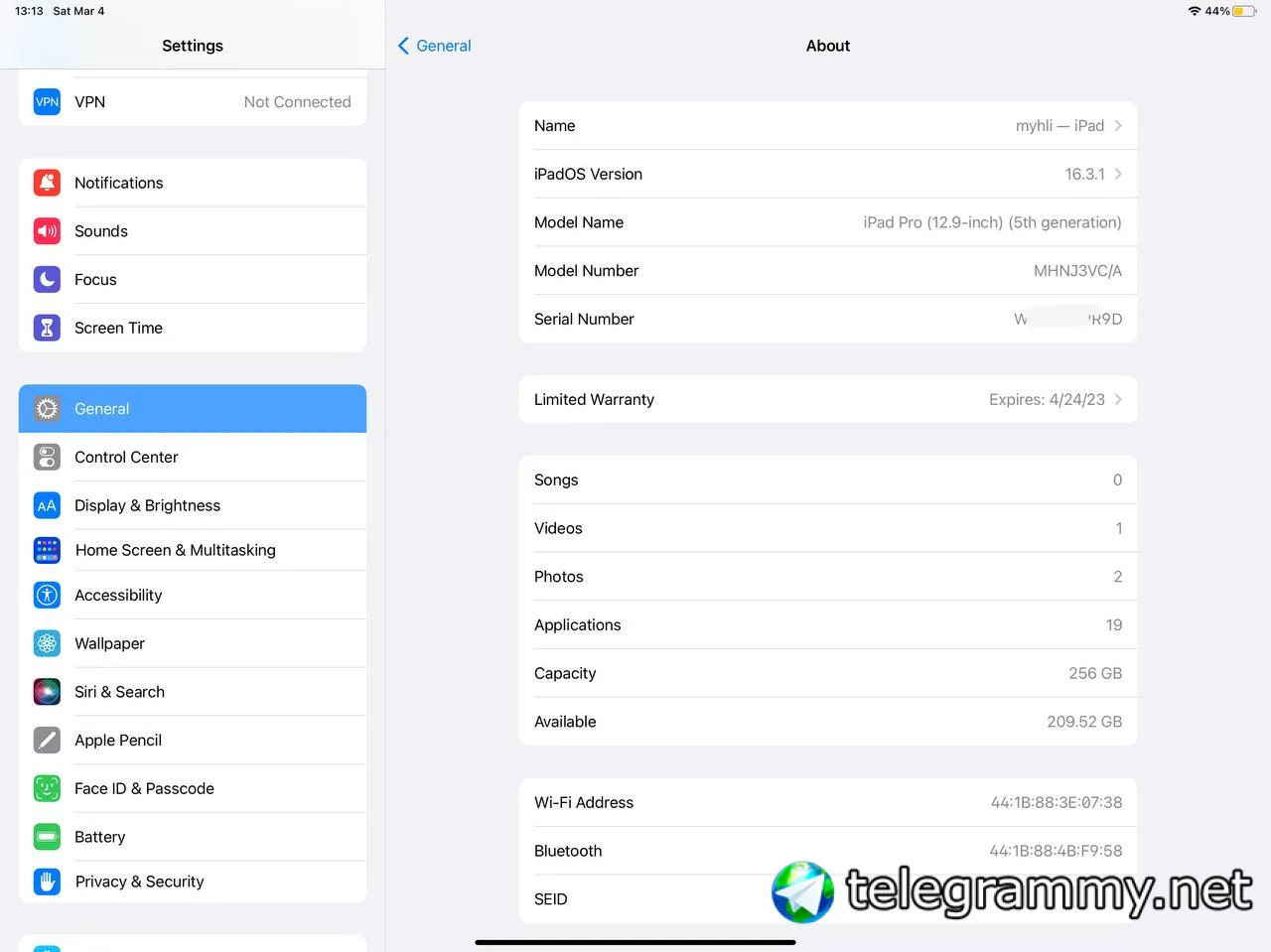Open iPadOS Version details chevron
The height and width of the screenshot is (952, 1271).
[1118, 174]
